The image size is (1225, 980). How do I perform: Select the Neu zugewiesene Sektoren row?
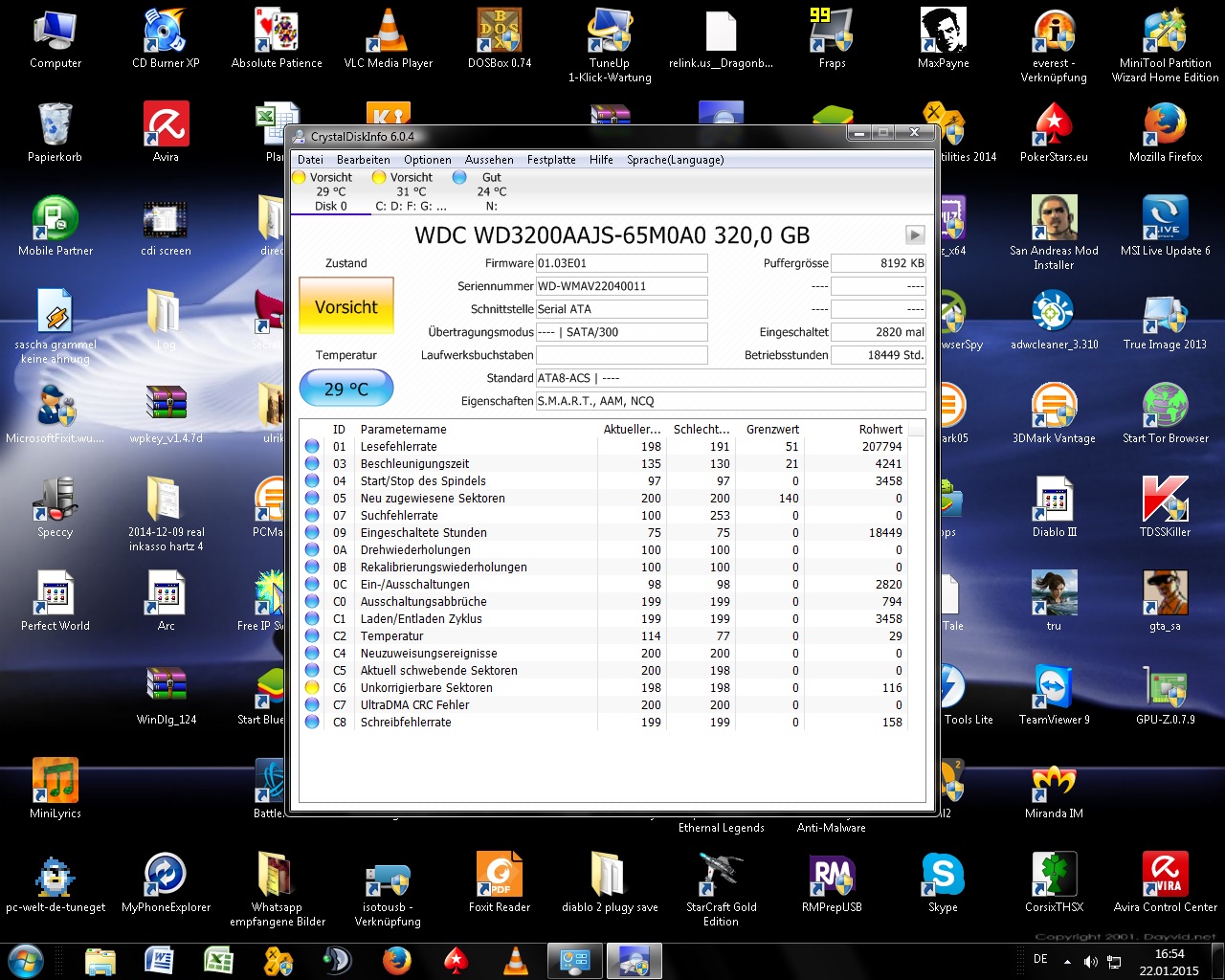click(603, 499)
